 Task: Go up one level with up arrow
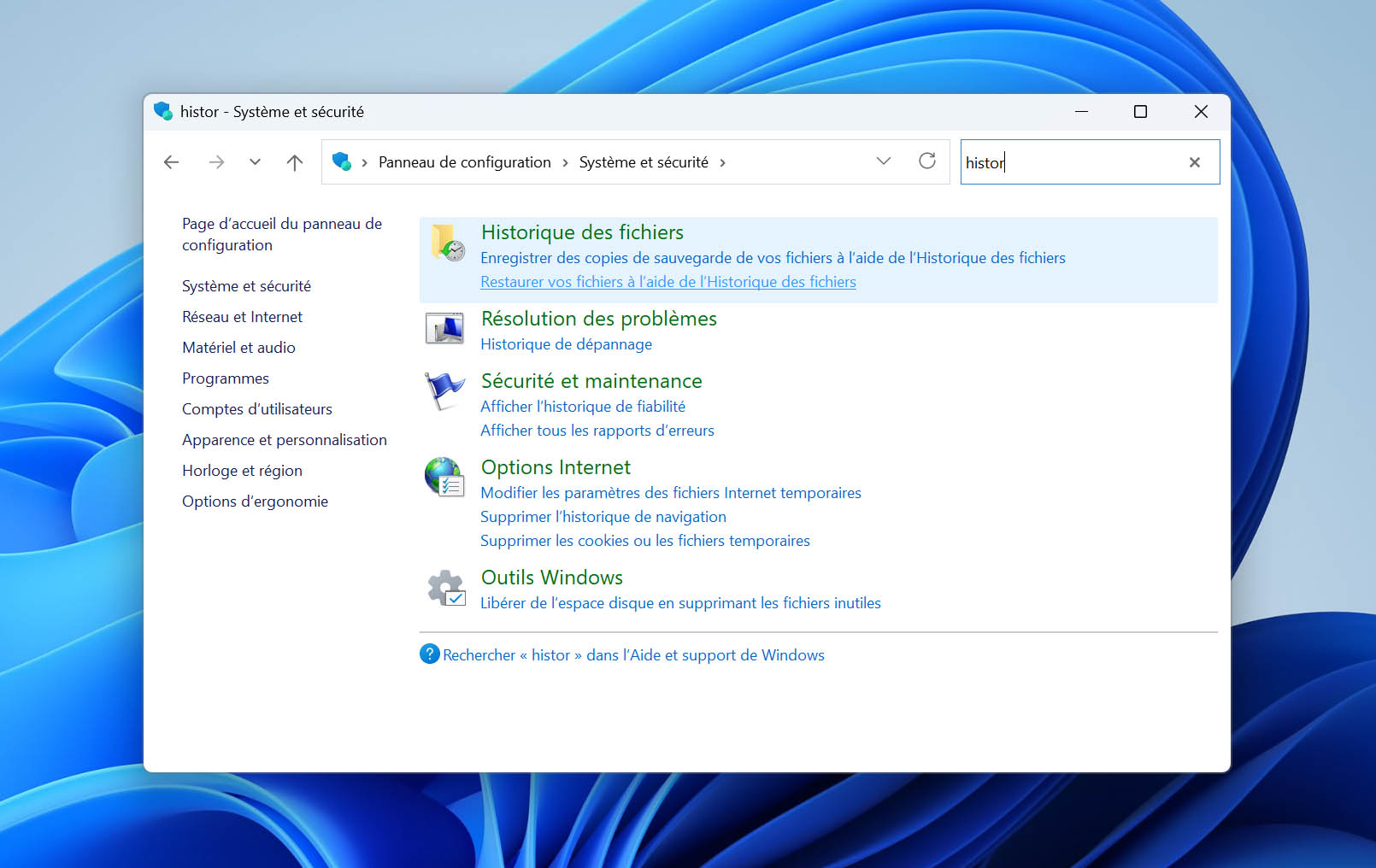295,162
